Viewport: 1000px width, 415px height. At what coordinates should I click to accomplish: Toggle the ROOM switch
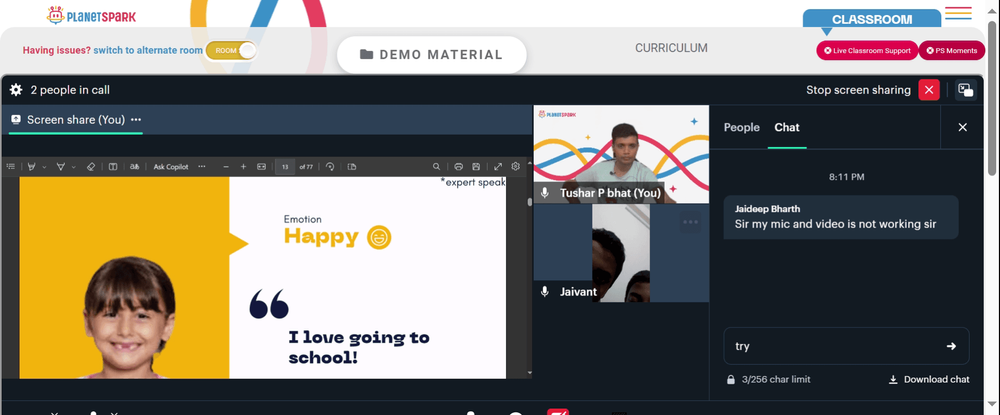(232, 50)
